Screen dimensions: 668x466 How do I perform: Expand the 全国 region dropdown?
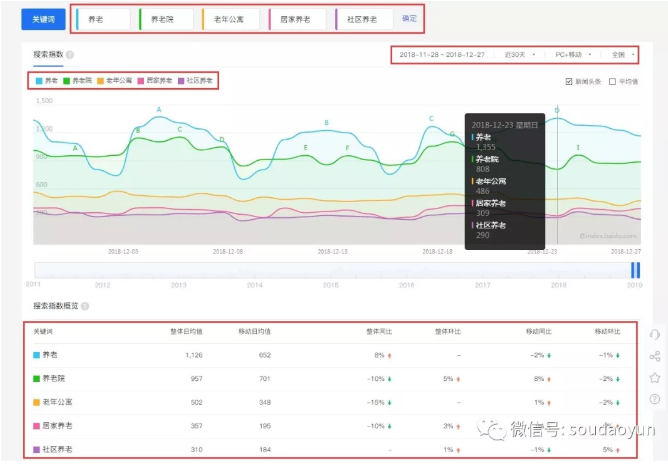tap(624, 53)
